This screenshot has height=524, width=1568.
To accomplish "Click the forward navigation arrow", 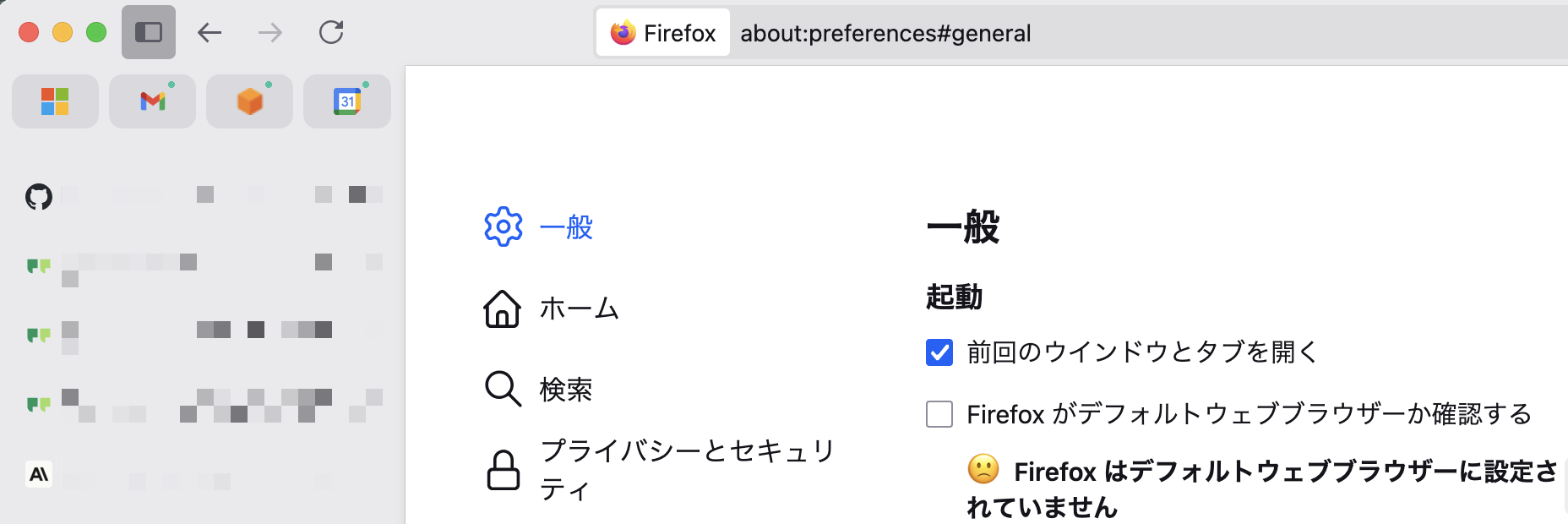I will [x=270, y=33].
